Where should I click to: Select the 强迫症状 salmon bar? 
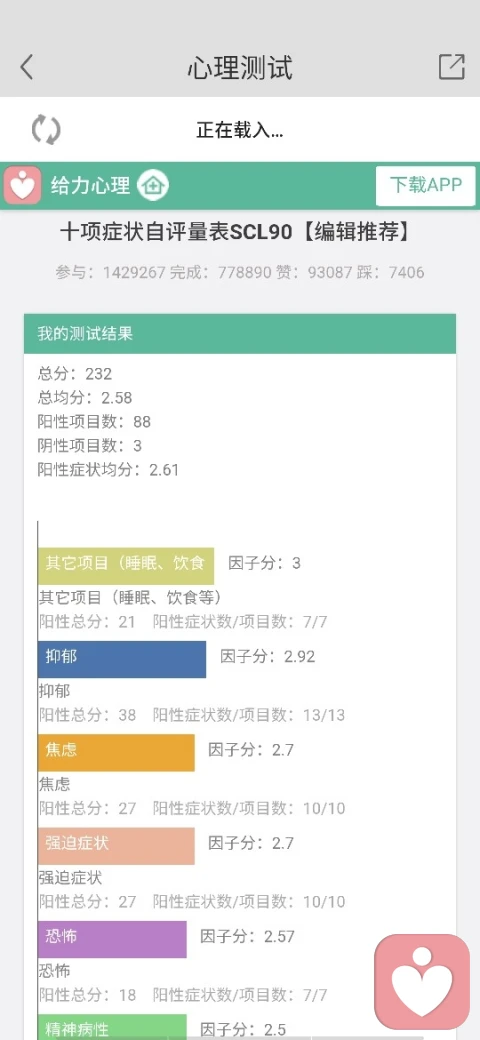116,846
